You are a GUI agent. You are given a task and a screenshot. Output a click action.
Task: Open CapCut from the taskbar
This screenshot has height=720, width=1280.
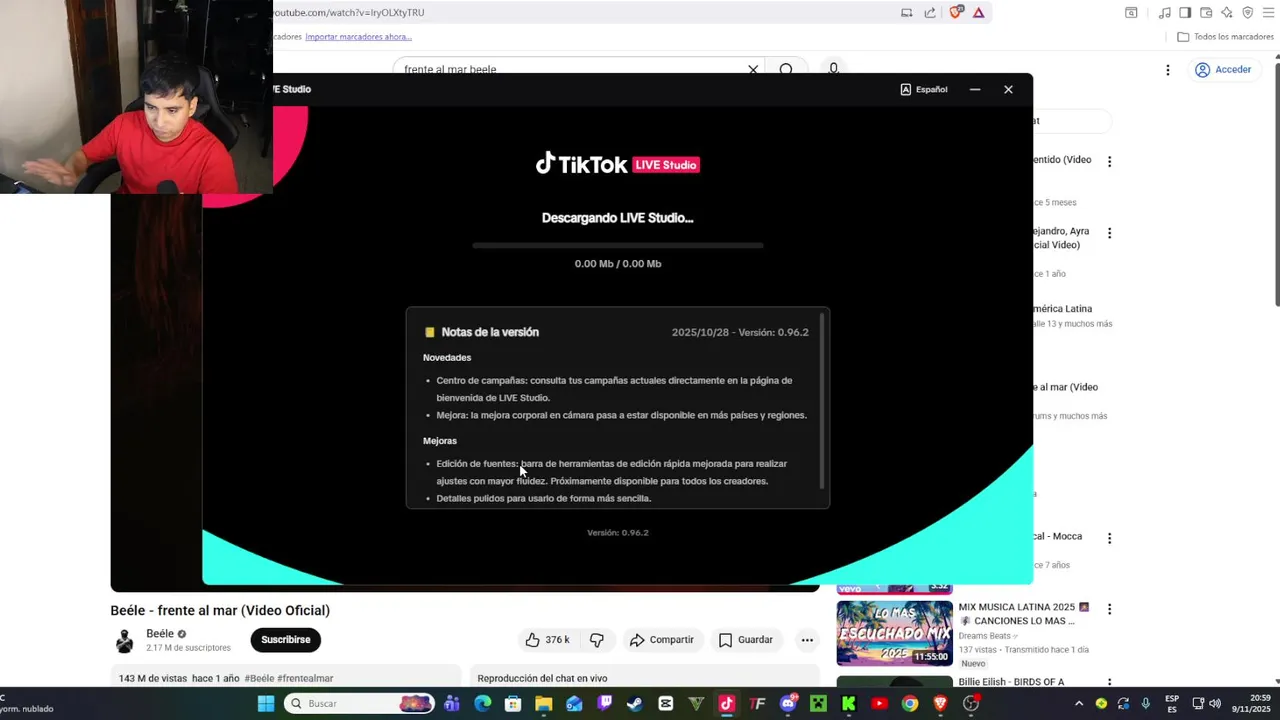coord(666,704)
